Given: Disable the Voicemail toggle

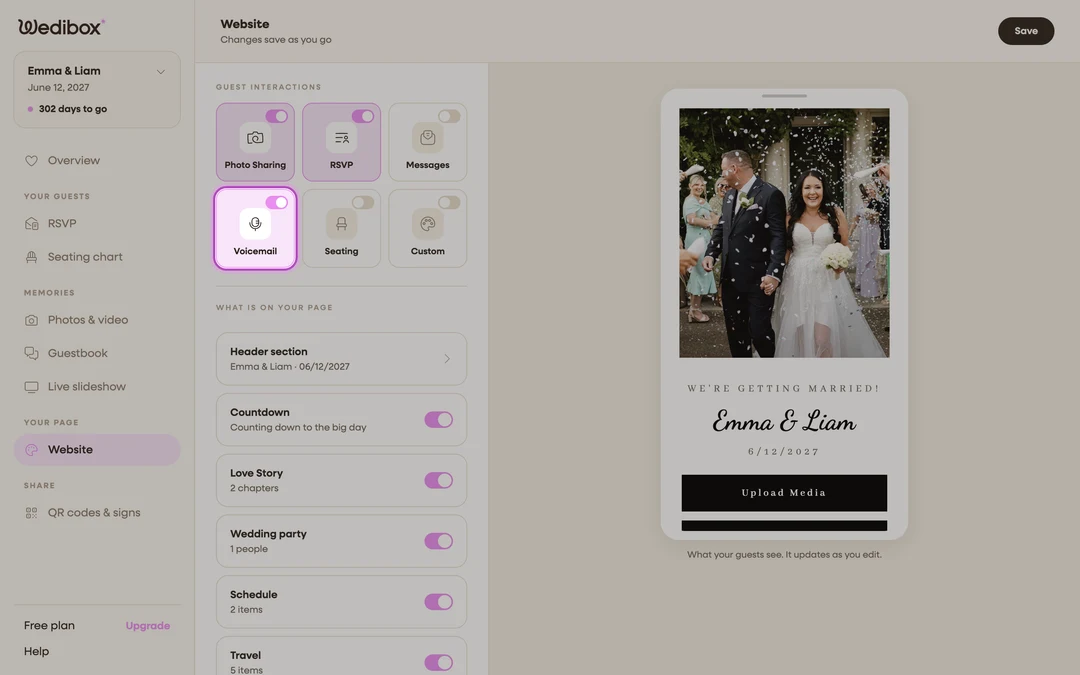Looking at the screenshot, I should [276, 202].
